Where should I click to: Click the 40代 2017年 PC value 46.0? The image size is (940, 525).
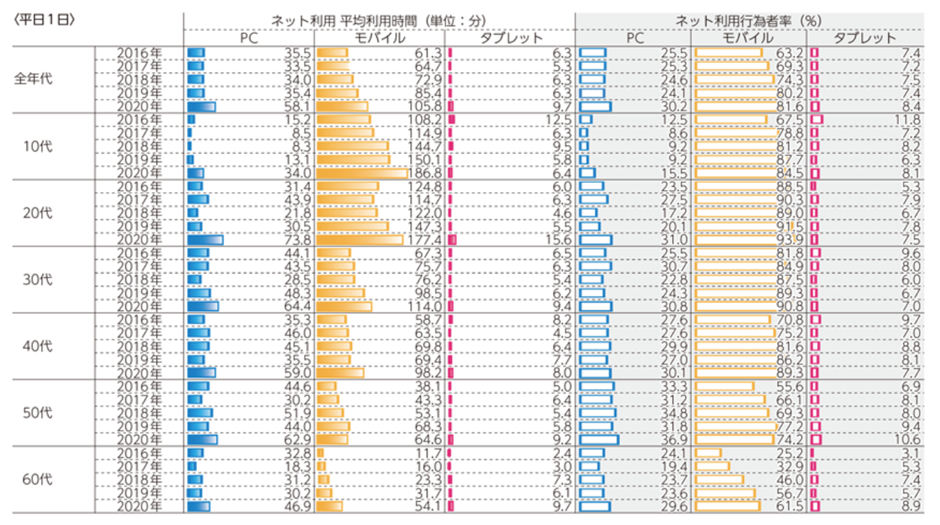(297, 333)
